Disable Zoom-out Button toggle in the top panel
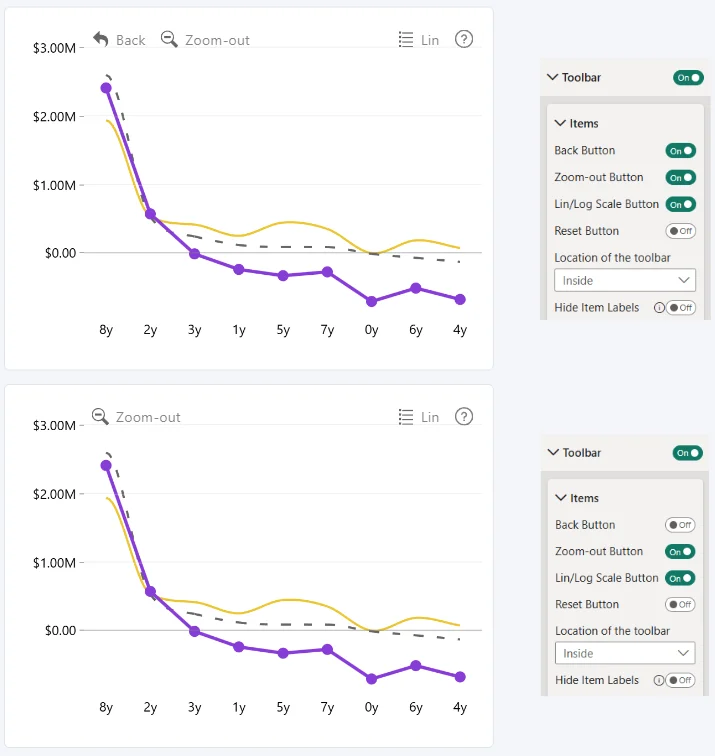Image resolution: width=715 pixels, height=756 pixels. tap(681, 177)
